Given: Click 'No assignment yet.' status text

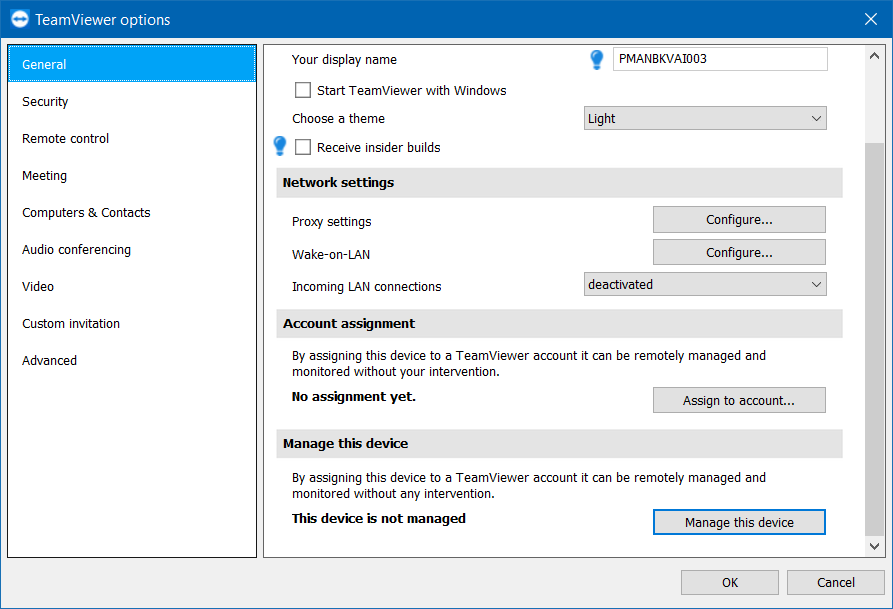Looking at the screenshot, I should 354,397.
